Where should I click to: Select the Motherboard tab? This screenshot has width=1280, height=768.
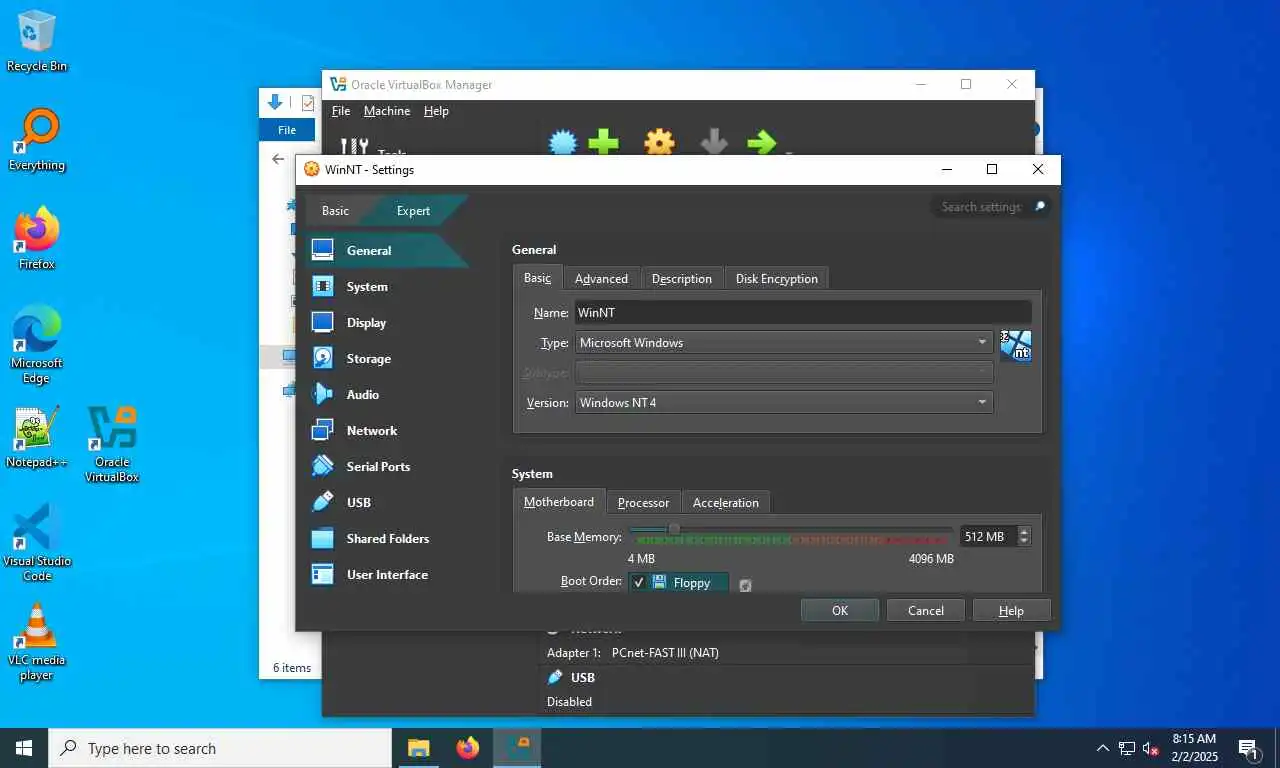point(559,502)
